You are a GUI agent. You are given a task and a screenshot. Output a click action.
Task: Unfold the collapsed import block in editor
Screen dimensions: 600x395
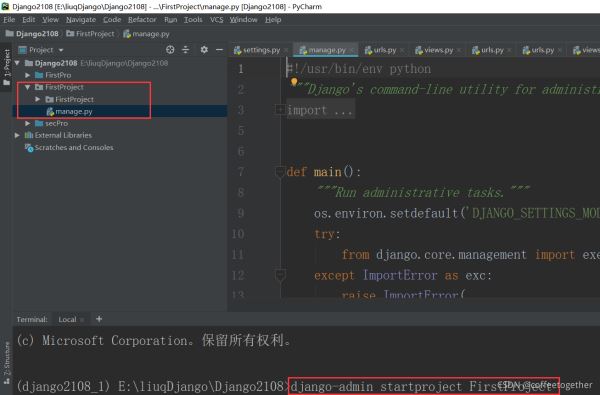click(x=280, y=110)
